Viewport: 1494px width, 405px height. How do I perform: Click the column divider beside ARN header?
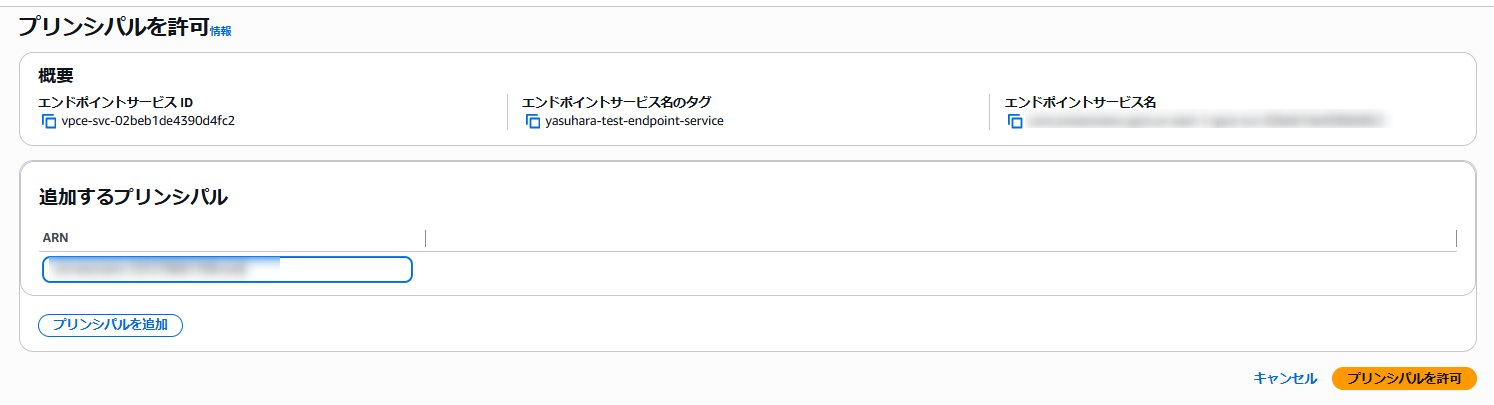[425, 238]
